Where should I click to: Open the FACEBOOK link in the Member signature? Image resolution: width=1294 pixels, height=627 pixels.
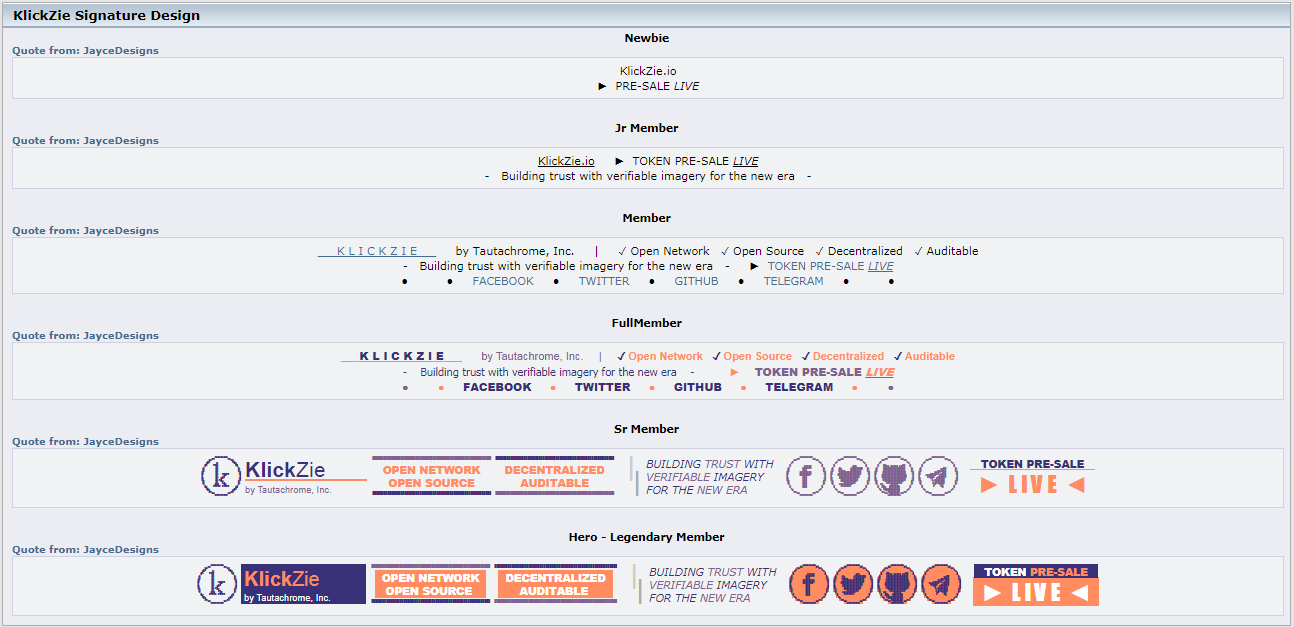(503, 281)
